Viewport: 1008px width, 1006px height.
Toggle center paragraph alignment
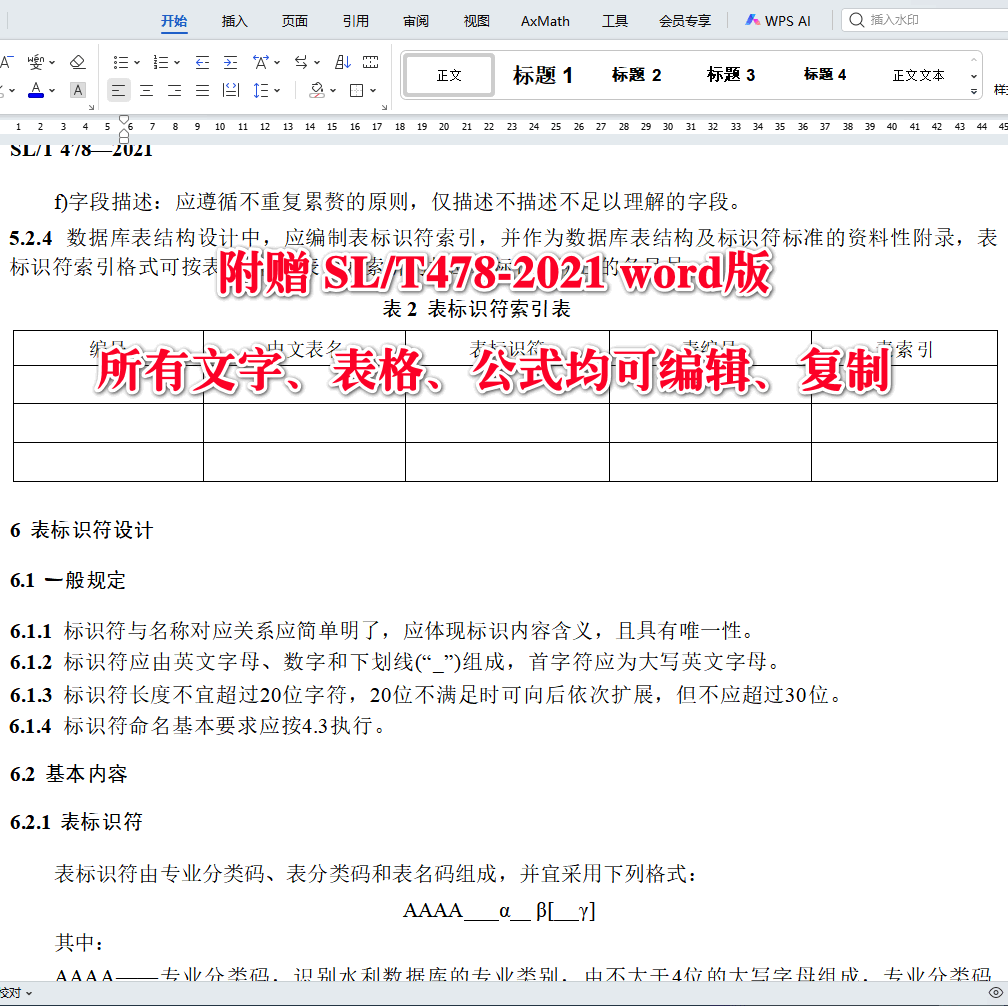click(146, 90)
